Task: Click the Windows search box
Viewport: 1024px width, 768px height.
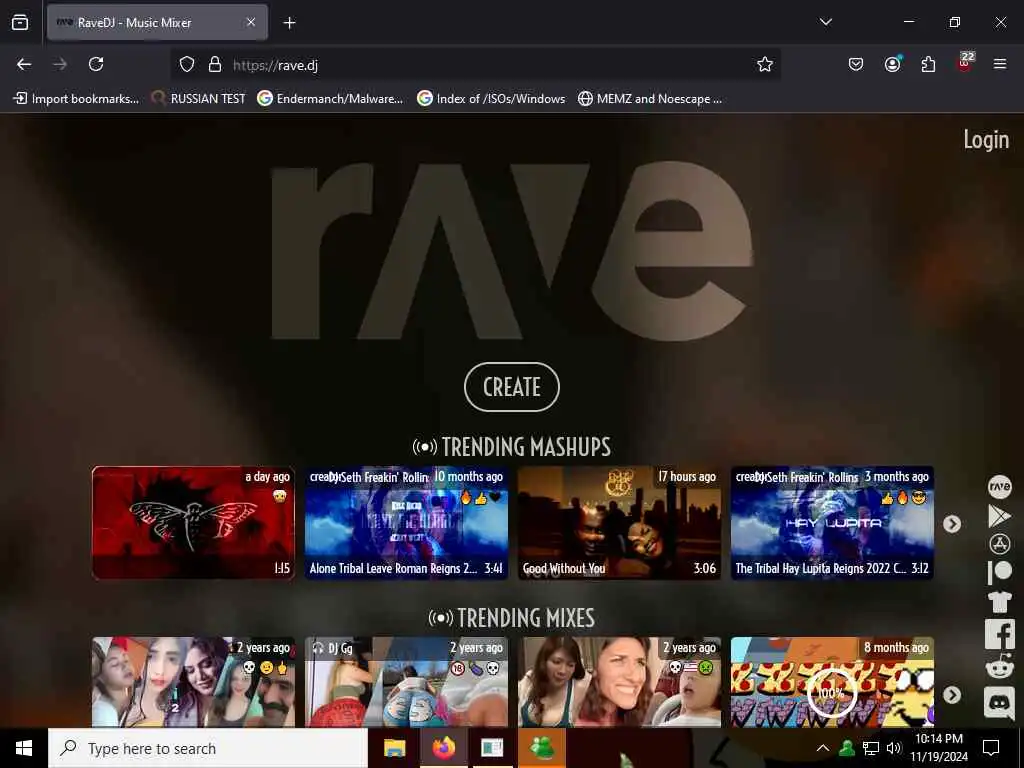Action: click(208, 748)
